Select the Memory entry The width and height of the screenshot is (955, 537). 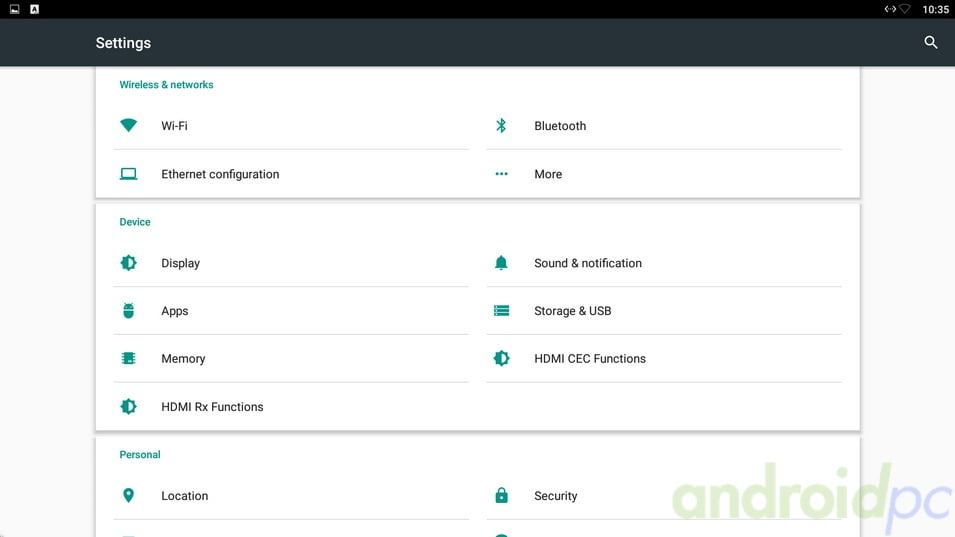point(291,359)
